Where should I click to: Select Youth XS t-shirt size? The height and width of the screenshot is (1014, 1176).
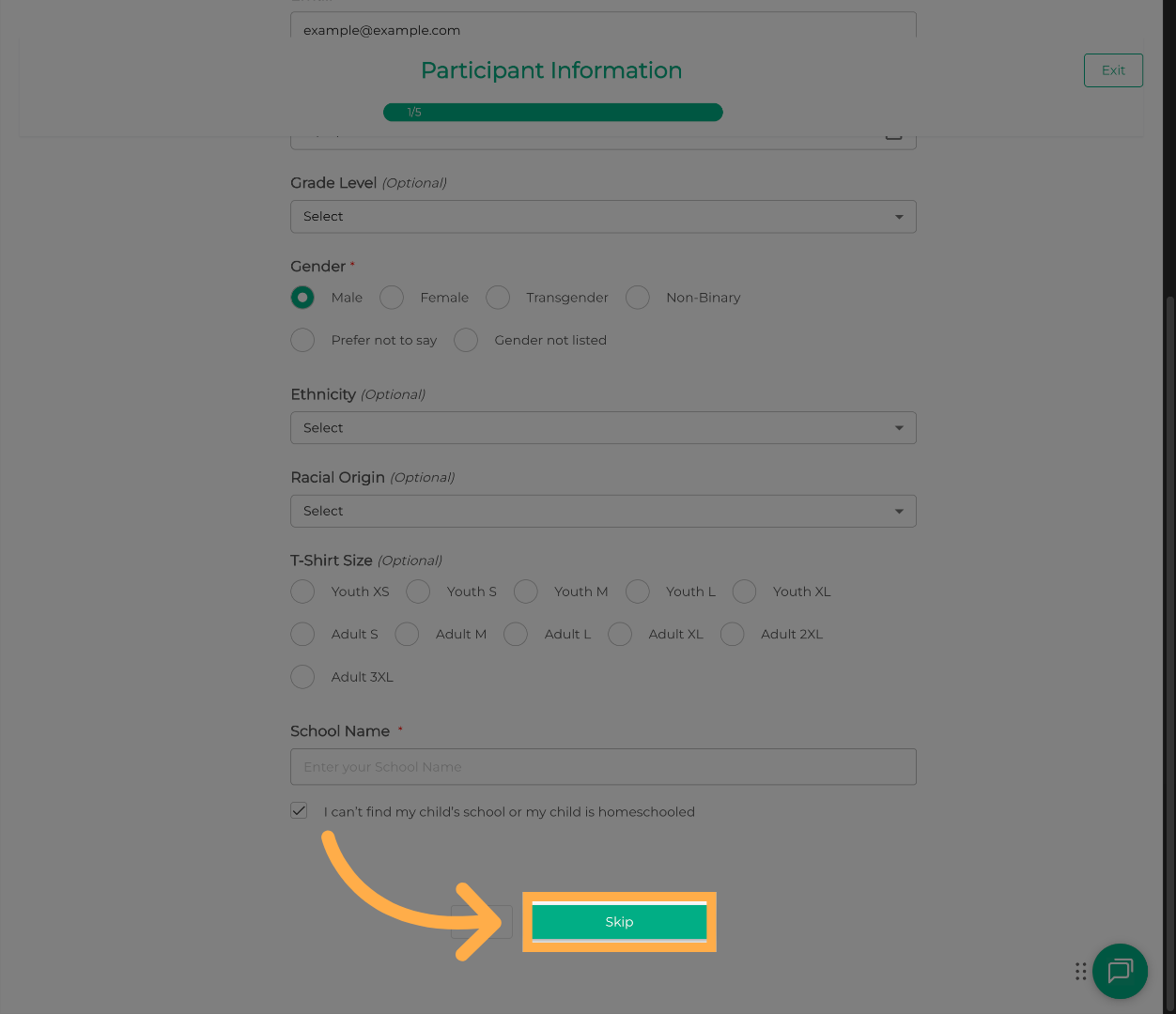coord(302,591)
